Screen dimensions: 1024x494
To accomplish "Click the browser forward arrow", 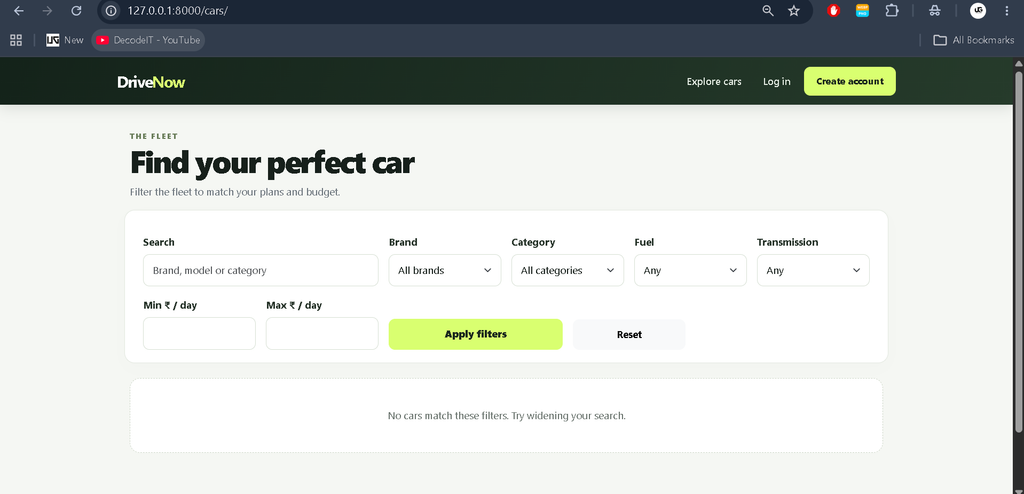I will 47,10.
